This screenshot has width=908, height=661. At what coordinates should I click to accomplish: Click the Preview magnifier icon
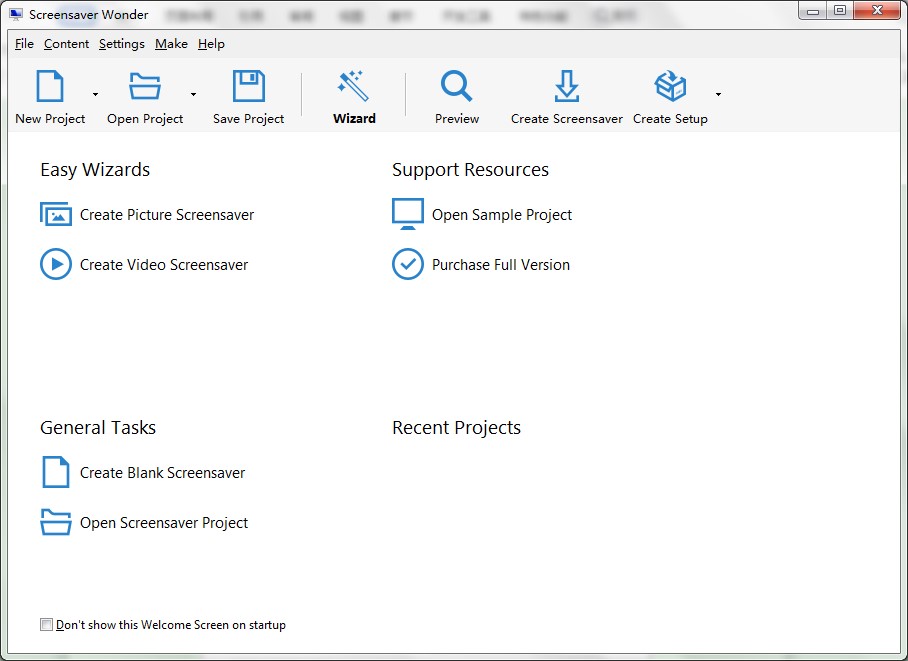pyautogui.click(x=456, y=87)
